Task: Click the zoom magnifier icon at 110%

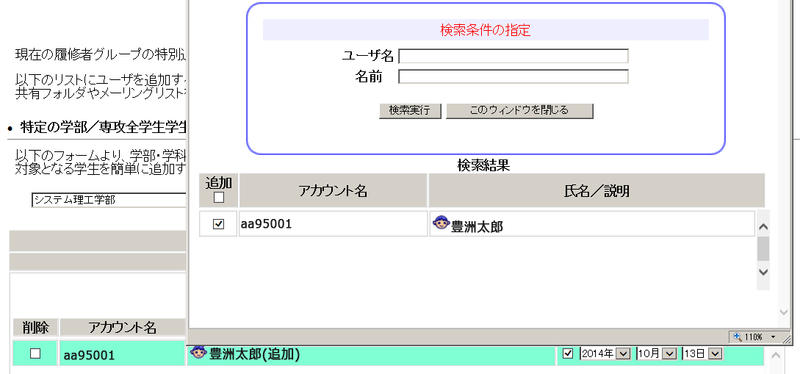Action: pyautogui.click(x=737, y=337)
